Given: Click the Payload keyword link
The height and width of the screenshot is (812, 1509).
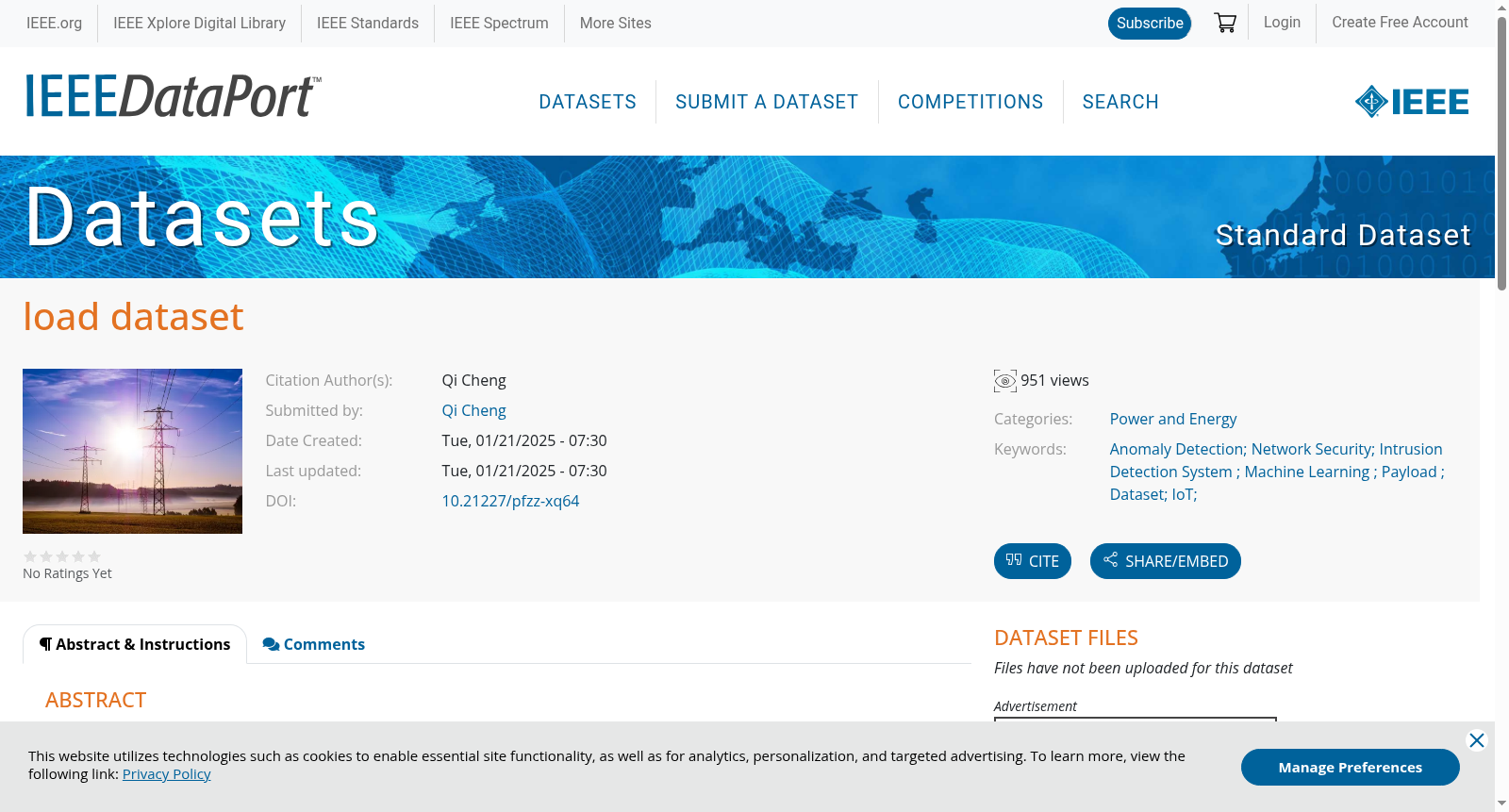Looking at the screenshot, I should coord(1409,472).
